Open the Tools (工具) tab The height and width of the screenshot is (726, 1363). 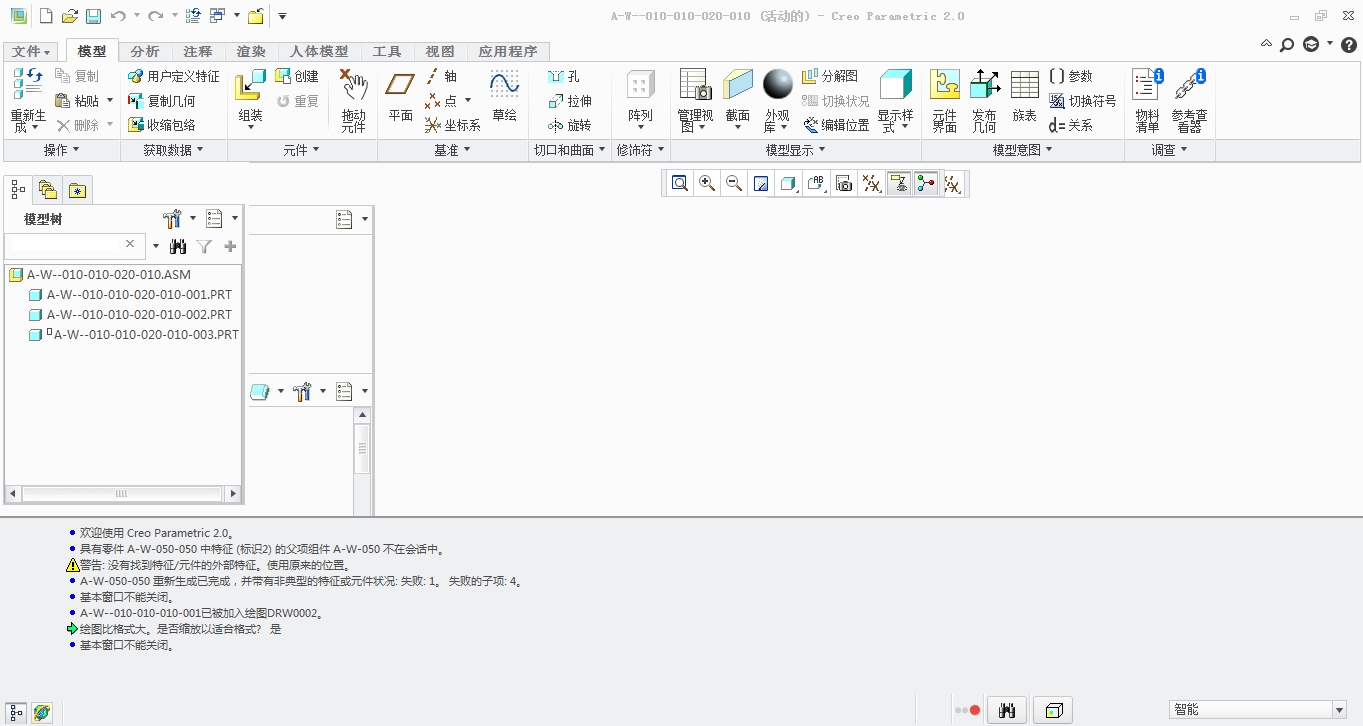(x=387, y=51)
